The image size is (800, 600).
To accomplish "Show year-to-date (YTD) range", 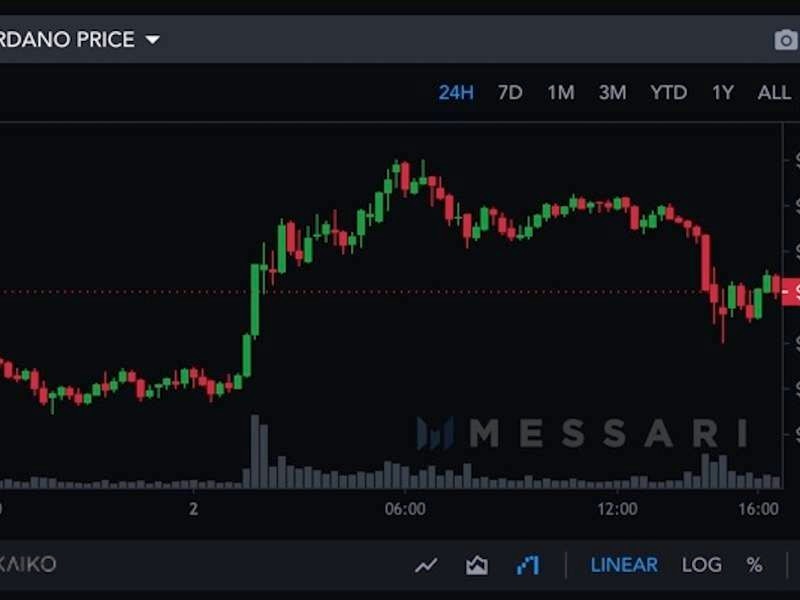I will pyautogui.click(x=668, y=93).
